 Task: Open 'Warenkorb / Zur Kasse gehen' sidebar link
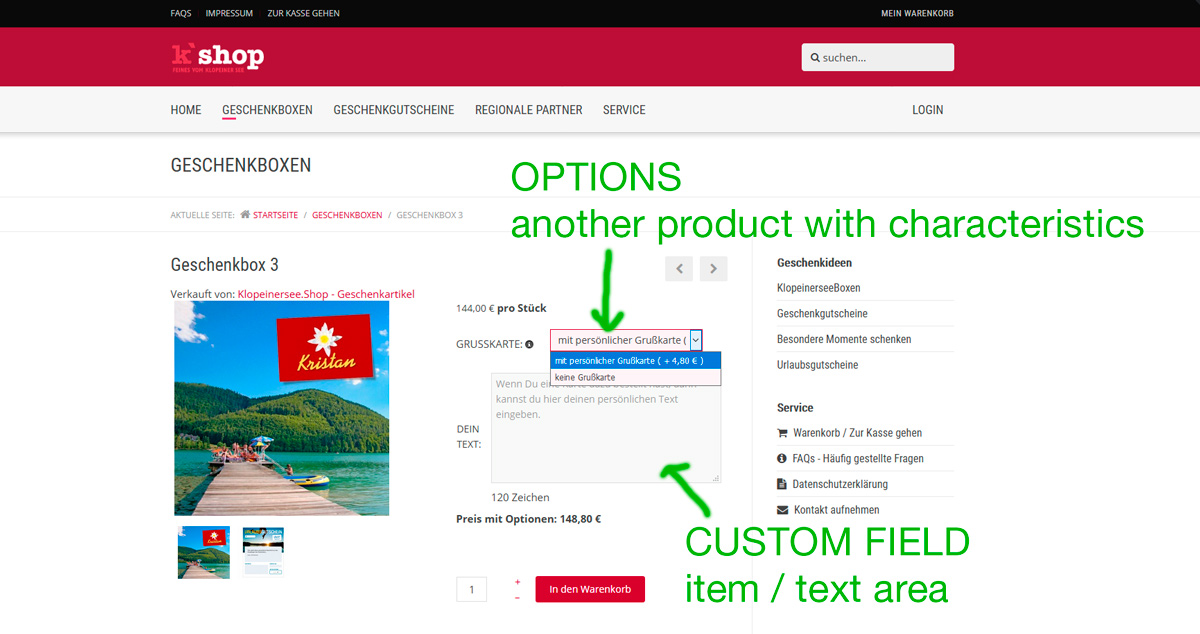[x=857, y=433]
